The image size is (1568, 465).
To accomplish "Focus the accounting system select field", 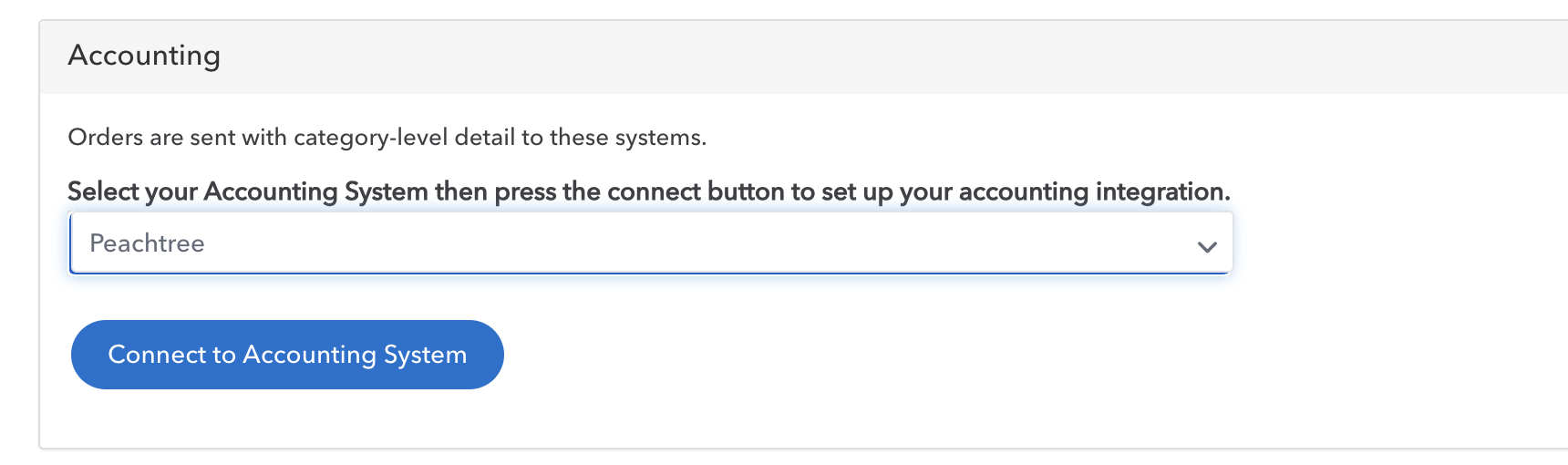I will click(651, 243).
